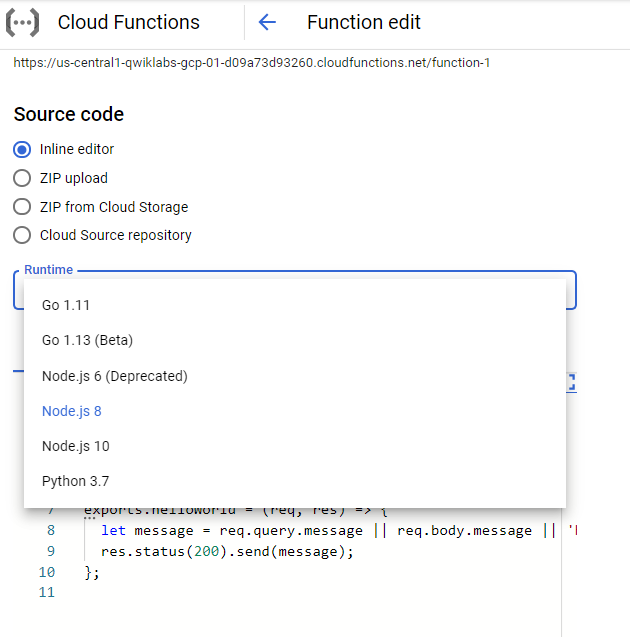Select the ZIP upload radio button
Screen dimensions: 630x637
tap(22, 178)
